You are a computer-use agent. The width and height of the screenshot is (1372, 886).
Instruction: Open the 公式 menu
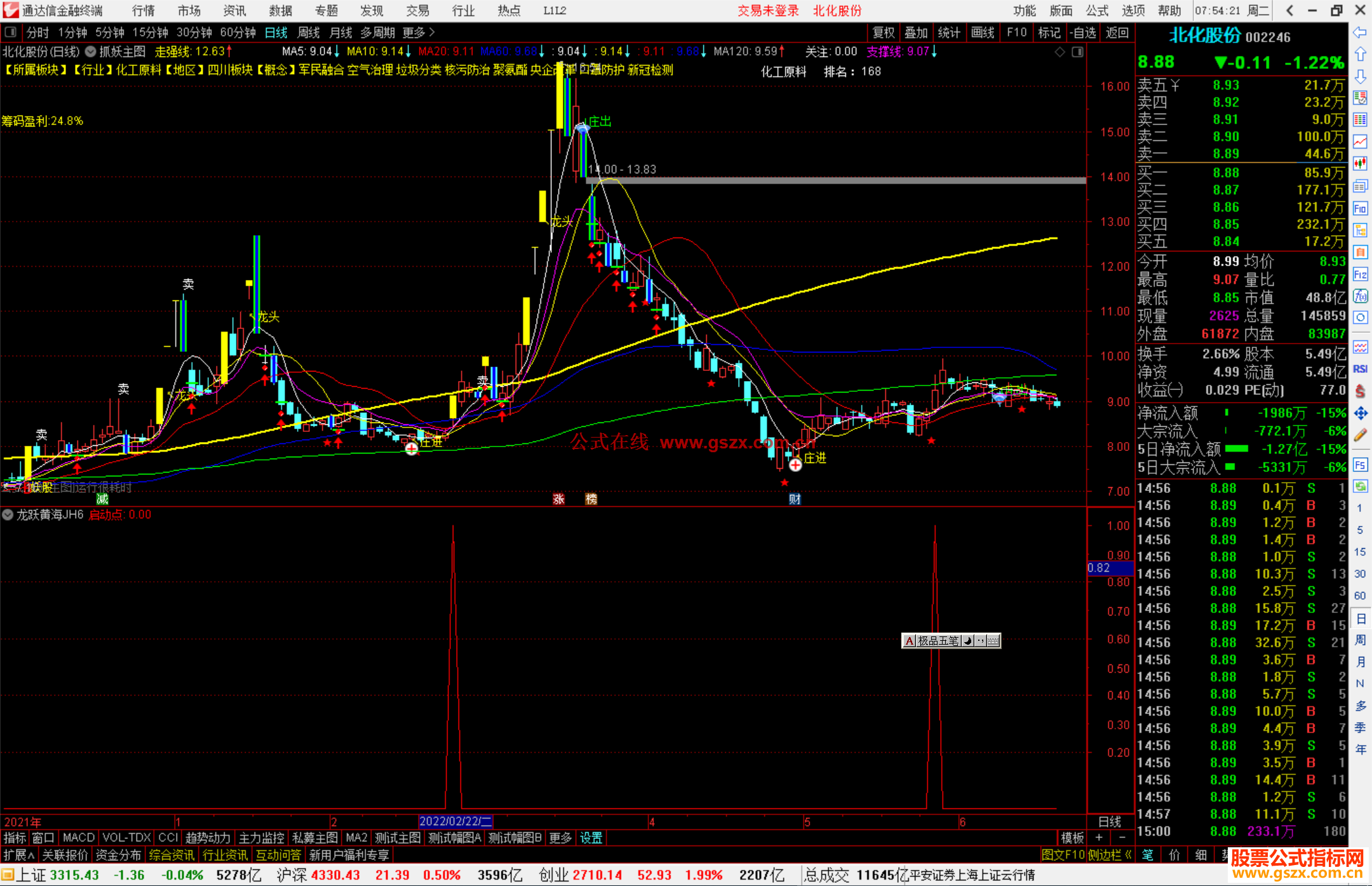[1097, 11]
